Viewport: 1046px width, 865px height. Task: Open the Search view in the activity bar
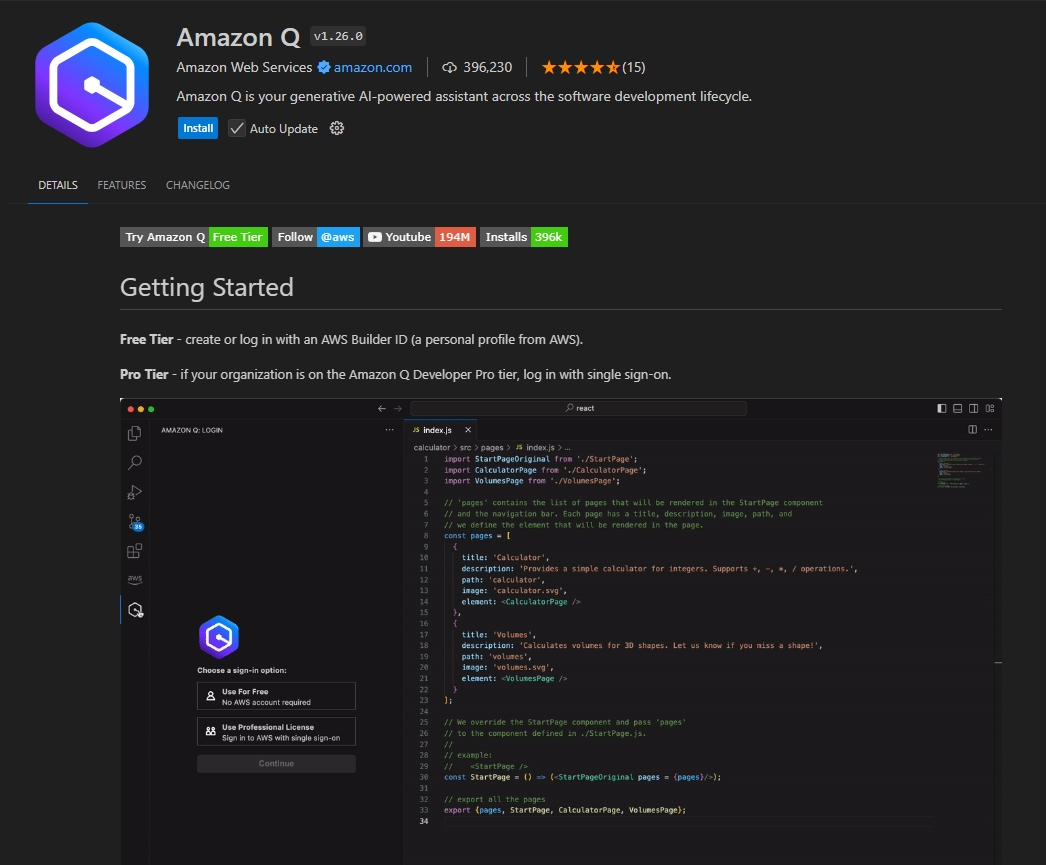point(135,462)
